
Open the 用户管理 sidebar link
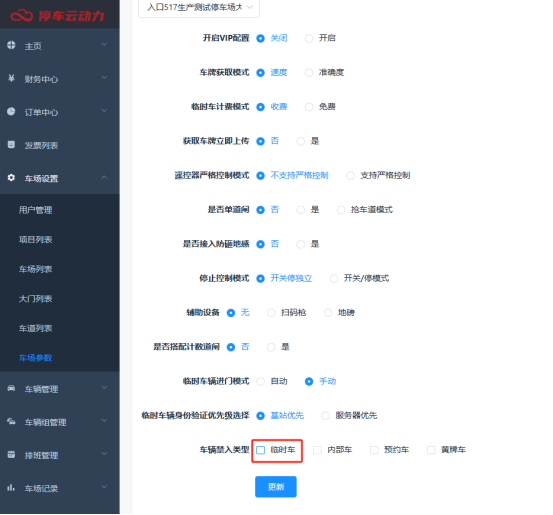(x=36, y=210)
